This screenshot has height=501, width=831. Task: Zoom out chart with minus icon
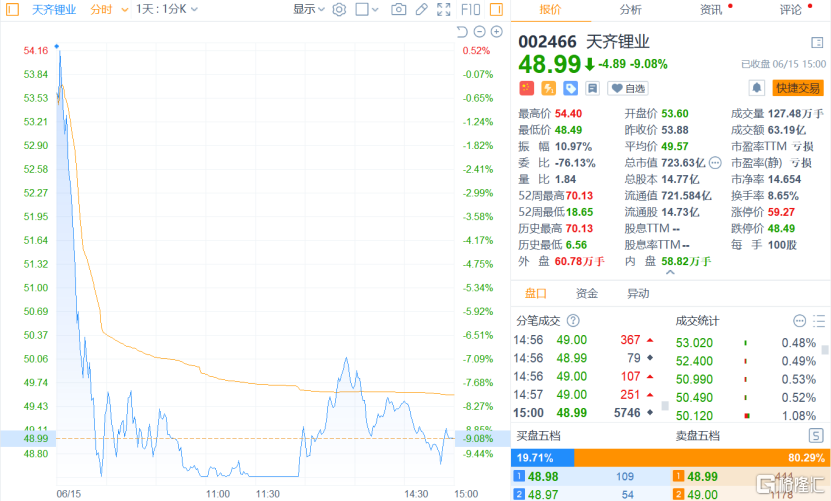point(479,32)
